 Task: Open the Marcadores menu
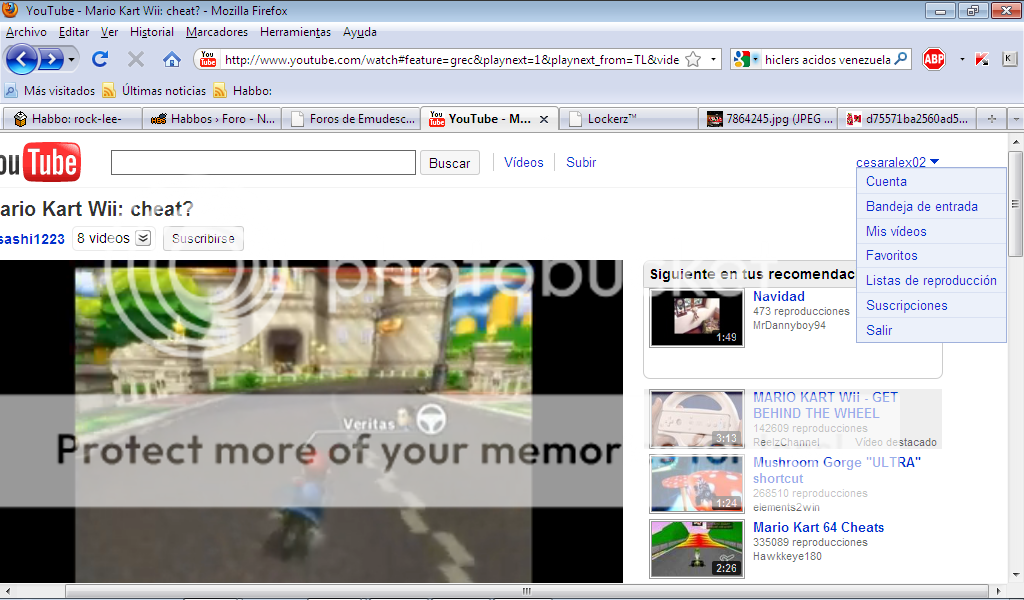pyautogui.click(x=217, y=32)
